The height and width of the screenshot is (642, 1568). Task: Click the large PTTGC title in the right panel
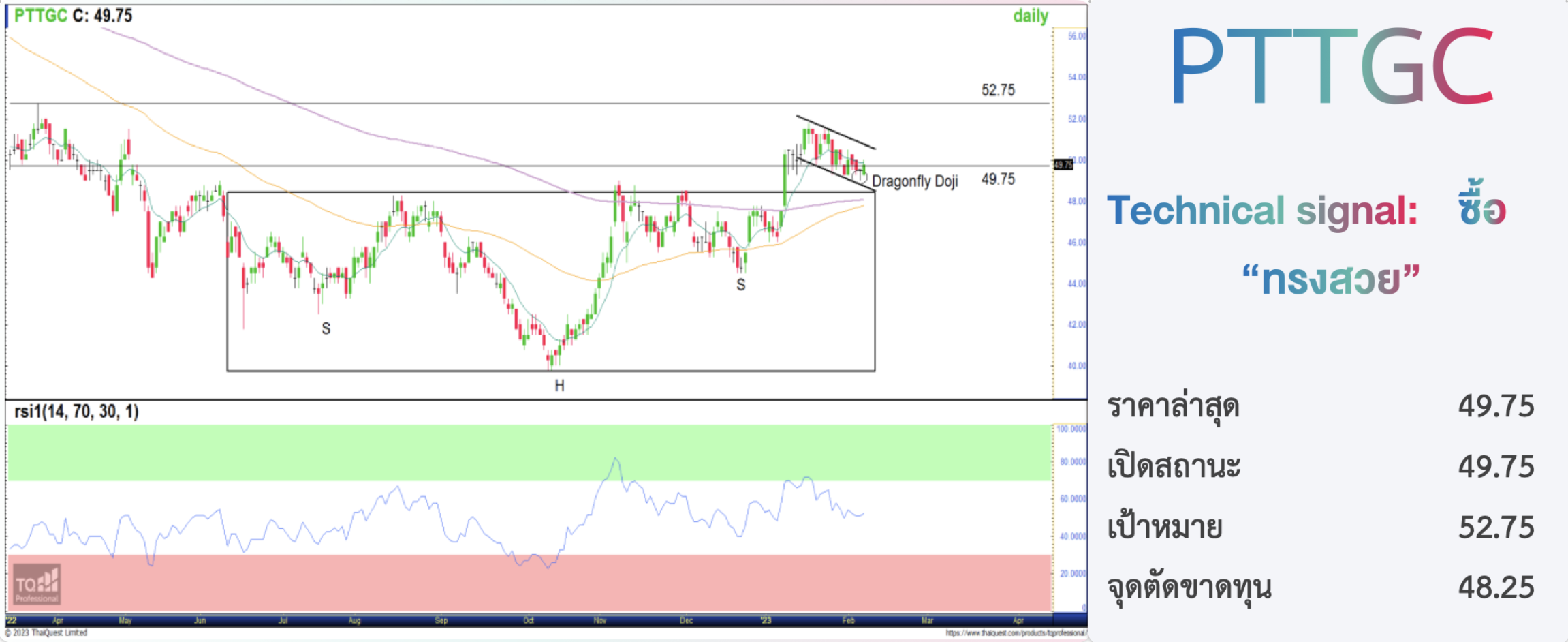[1332, 66]
